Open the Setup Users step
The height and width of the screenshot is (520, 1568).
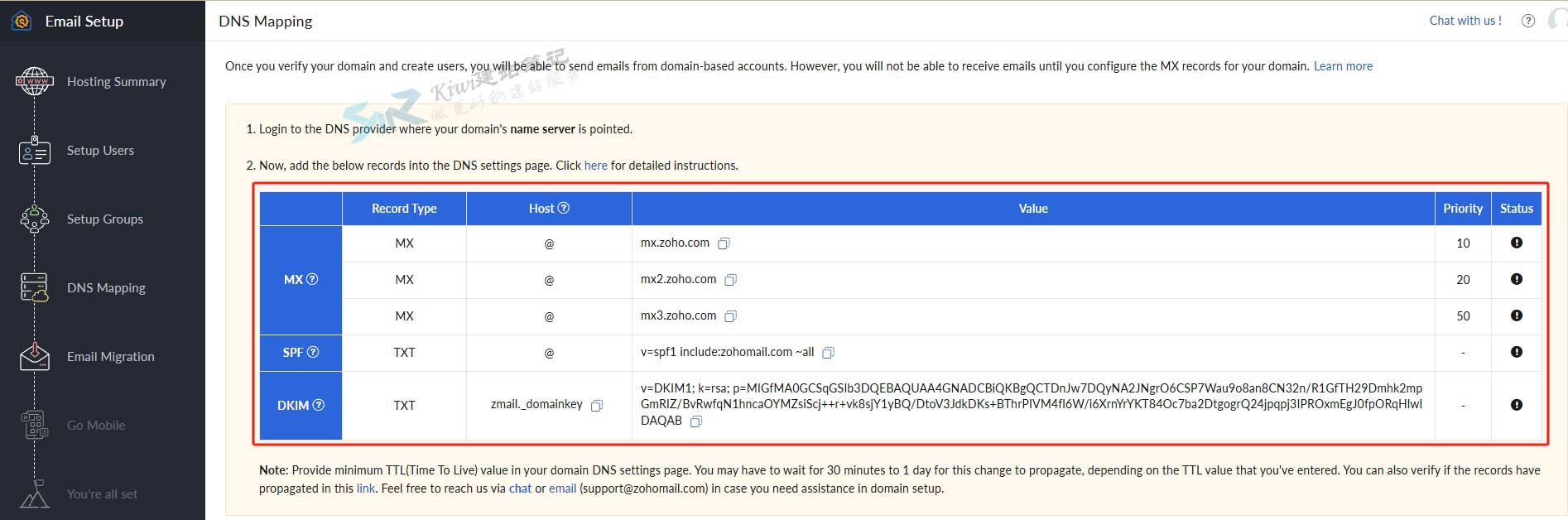pos(100,151)
